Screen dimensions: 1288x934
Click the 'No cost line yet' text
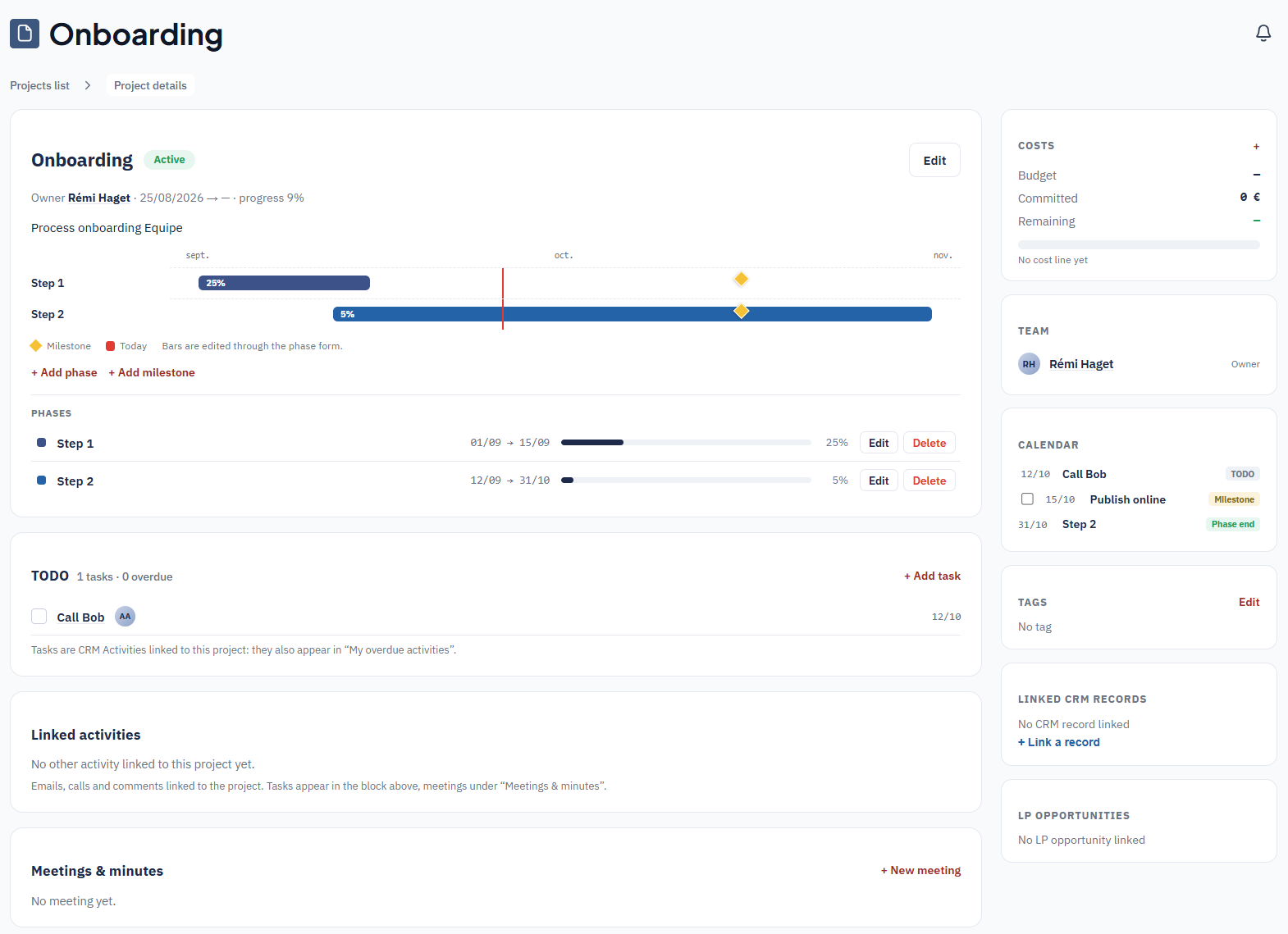[1053, 260]
